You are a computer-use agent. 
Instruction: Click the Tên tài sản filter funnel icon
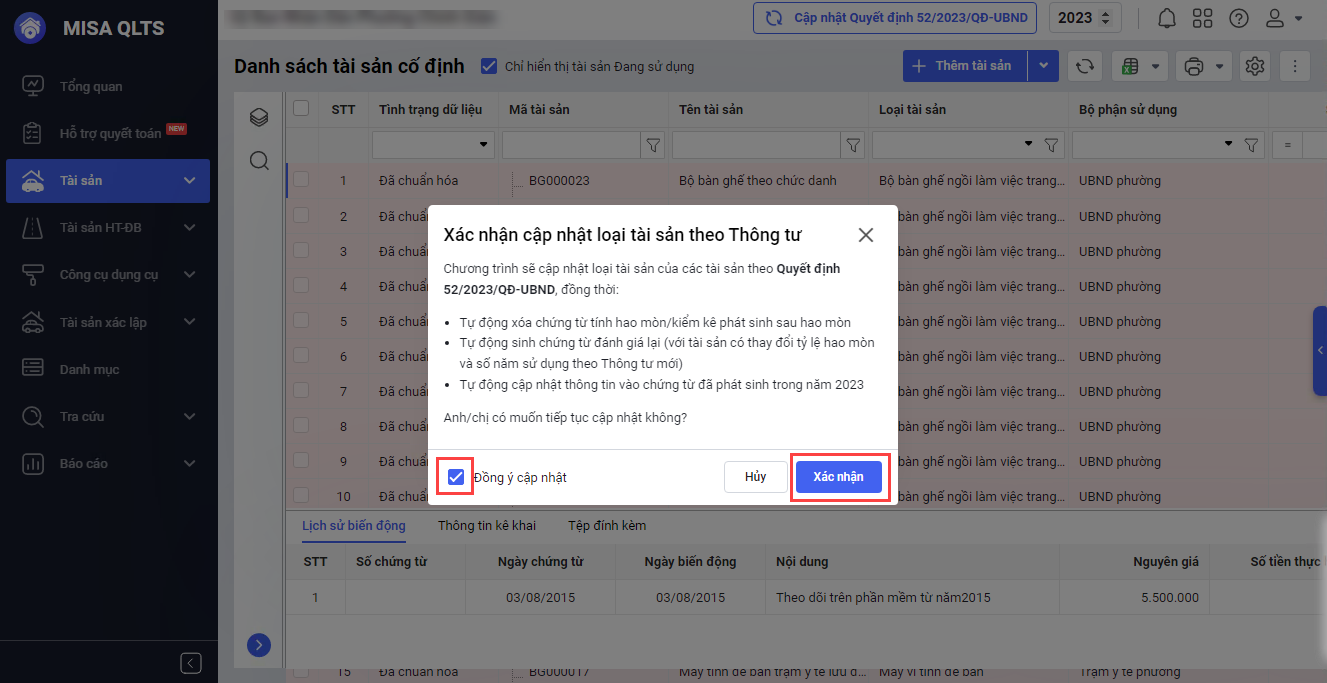pos(853,145)
